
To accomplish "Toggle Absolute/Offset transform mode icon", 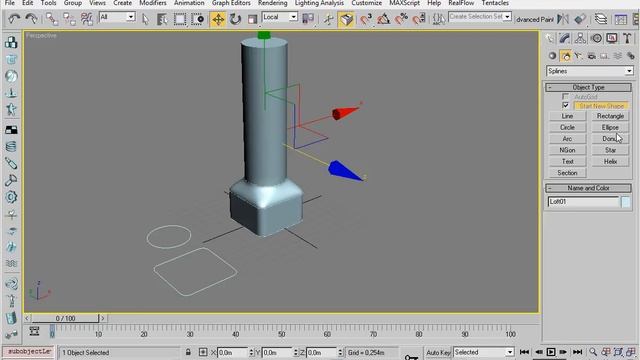I will [x=203, y=352].
